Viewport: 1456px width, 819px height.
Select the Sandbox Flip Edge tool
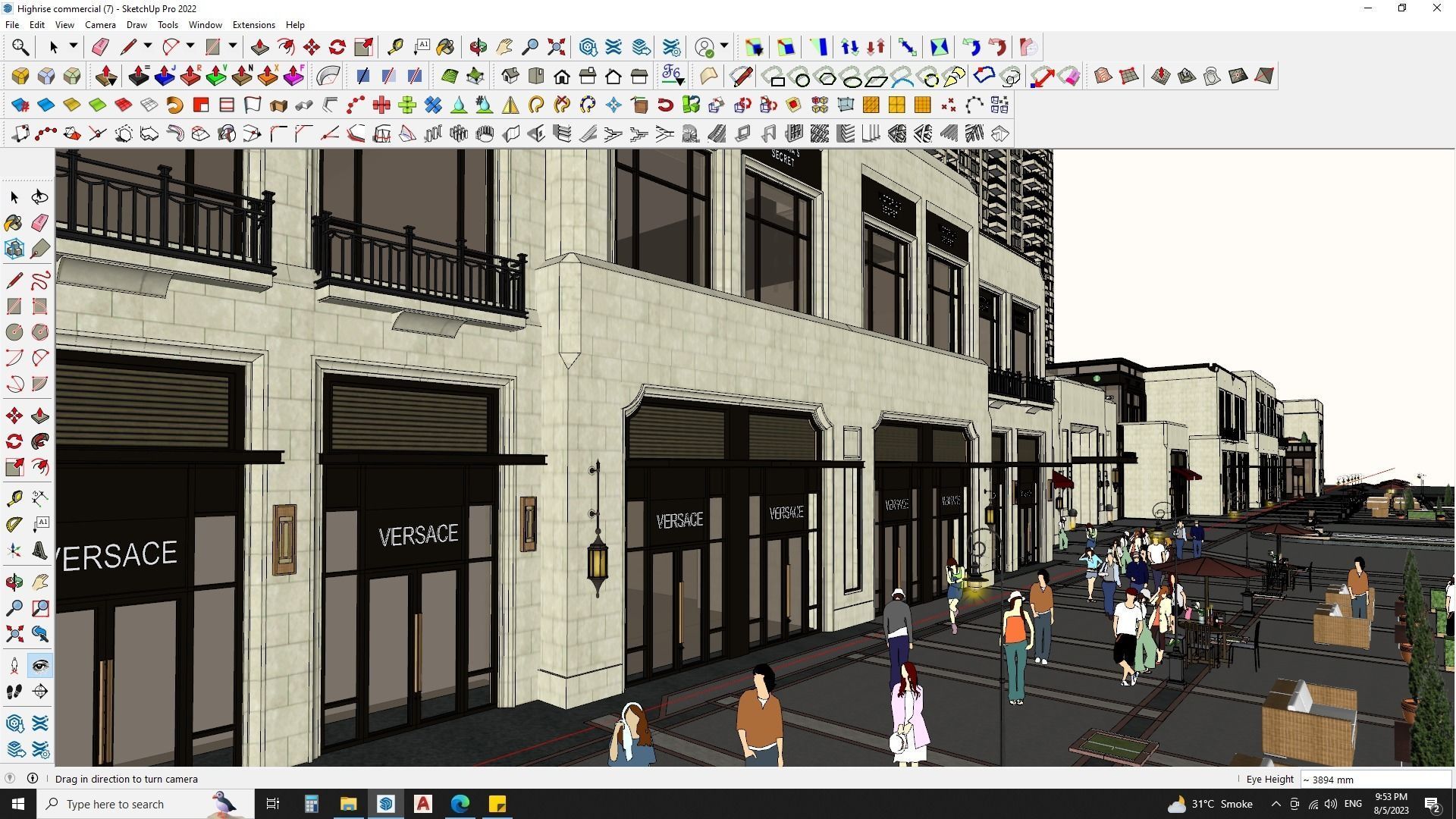[1264, 76]
